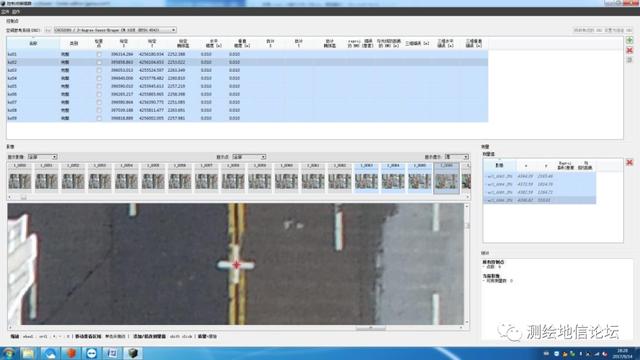Click the first column header of control point table
The height and width of the screenshot is (360, 640).
pyautogui.click(x=33, y=43)
